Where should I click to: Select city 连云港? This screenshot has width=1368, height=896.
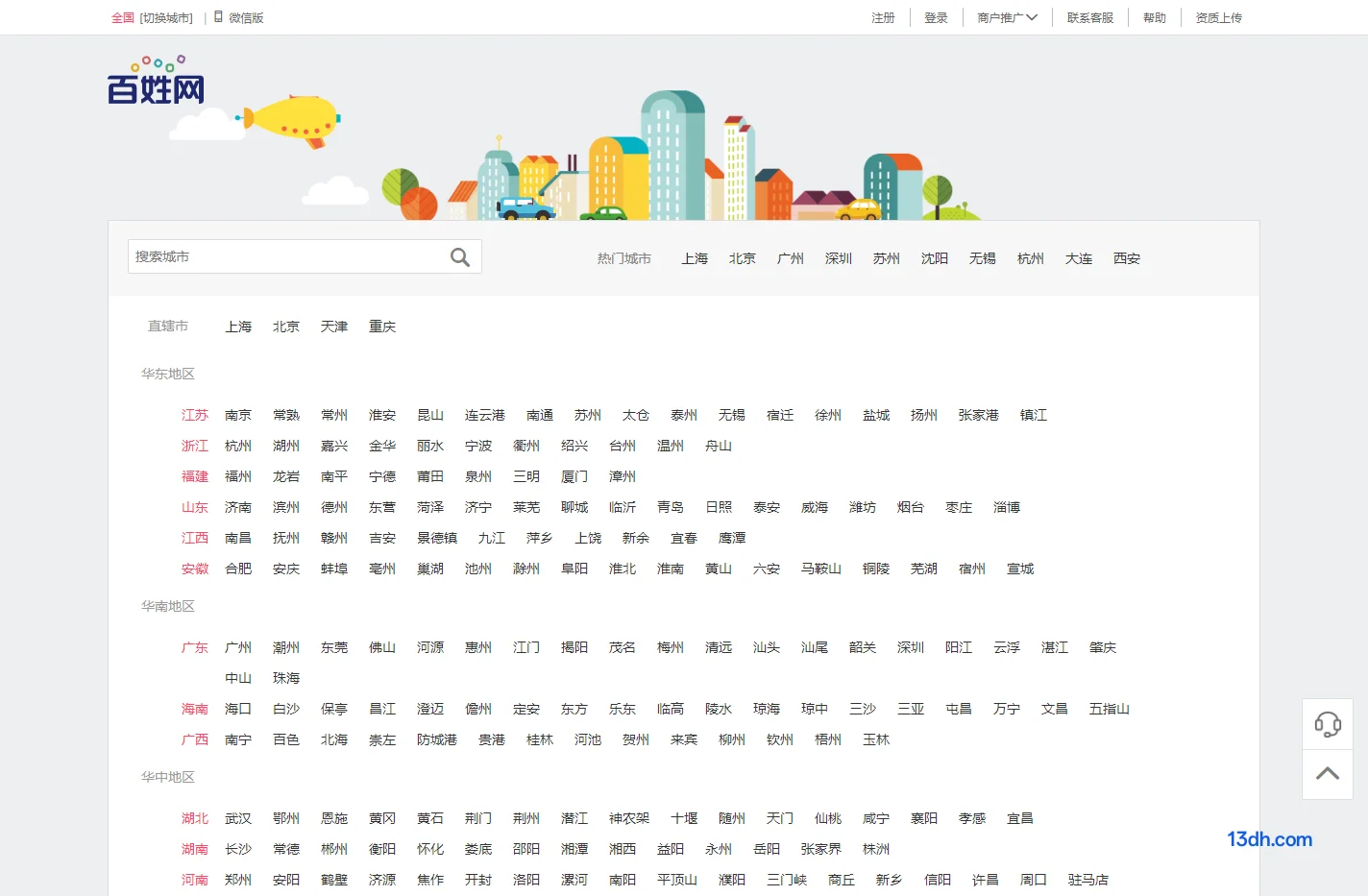[x=485, y=415]
